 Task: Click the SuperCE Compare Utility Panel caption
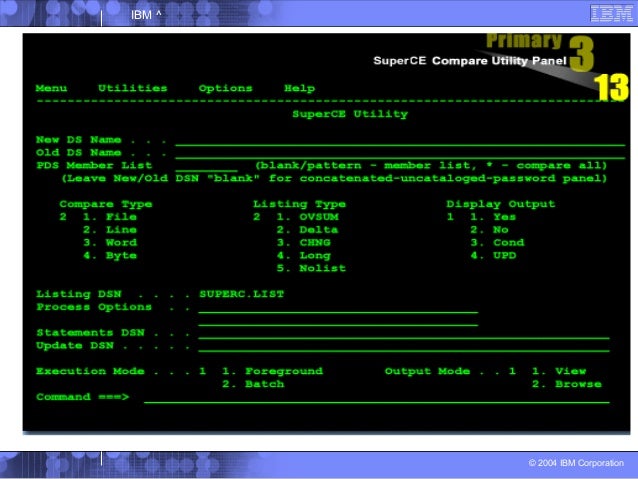pyautogui.click(x=470, y=61)
